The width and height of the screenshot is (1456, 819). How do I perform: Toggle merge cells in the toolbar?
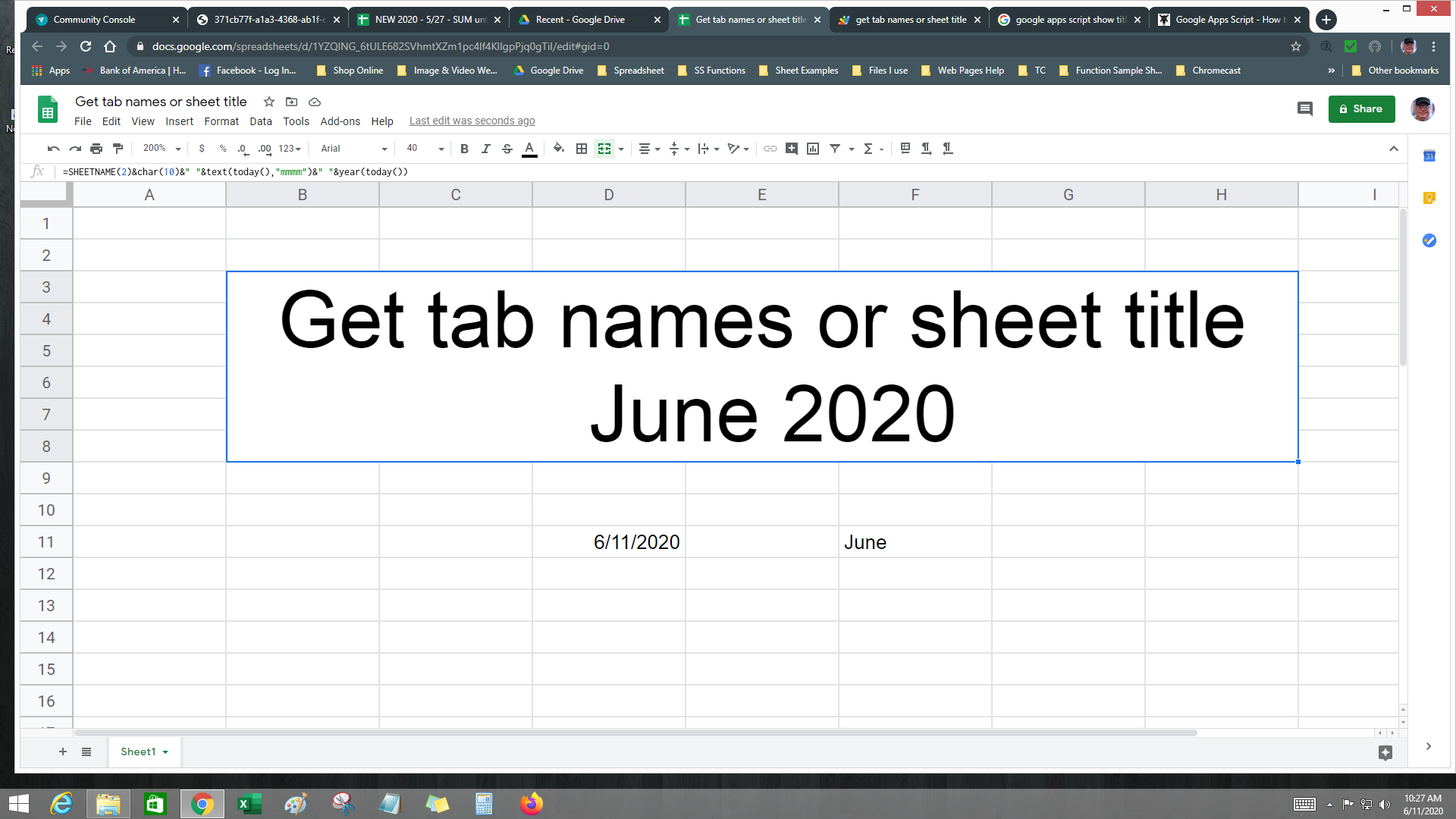coord(604,149)
